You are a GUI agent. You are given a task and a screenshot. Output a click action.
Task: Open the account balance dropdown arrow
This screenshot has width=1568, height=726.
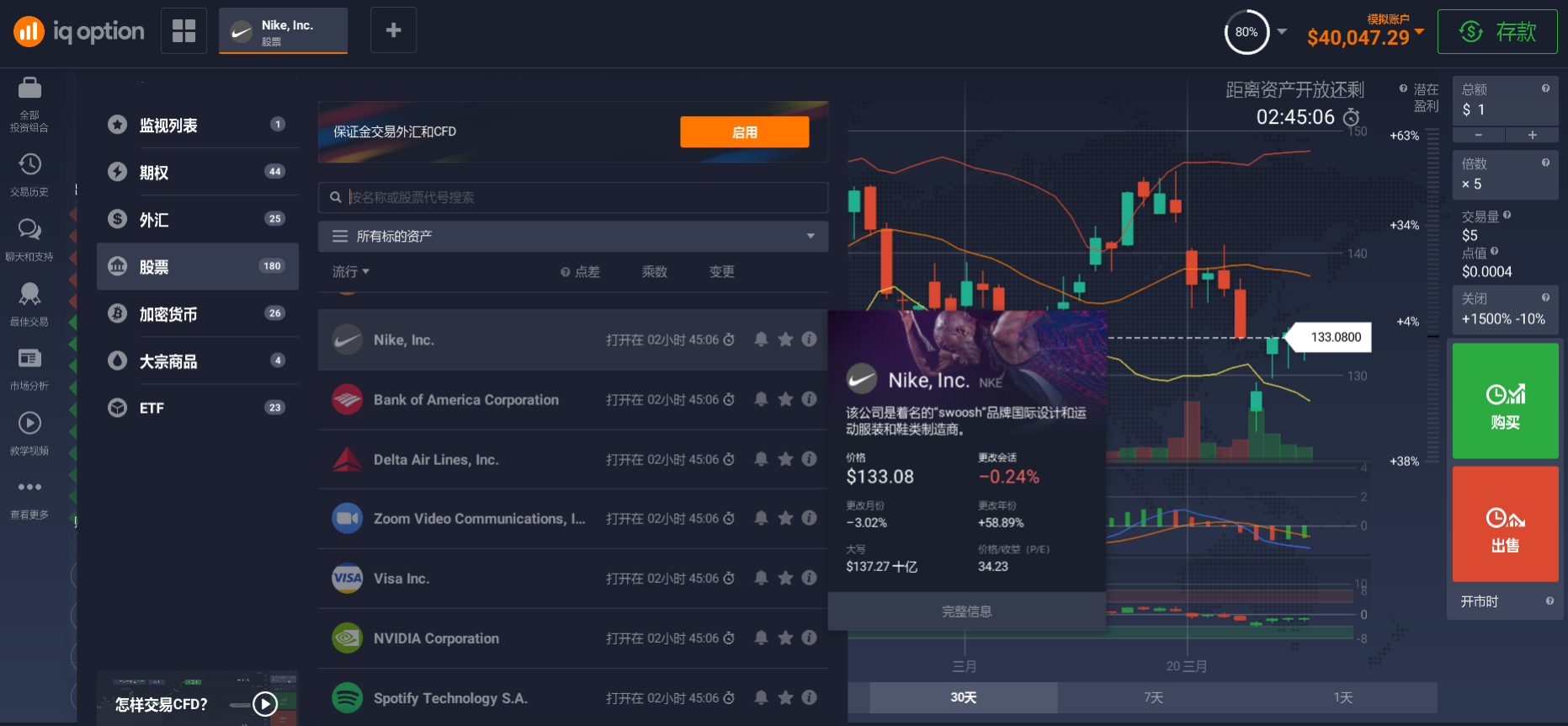click(1420, 32)
